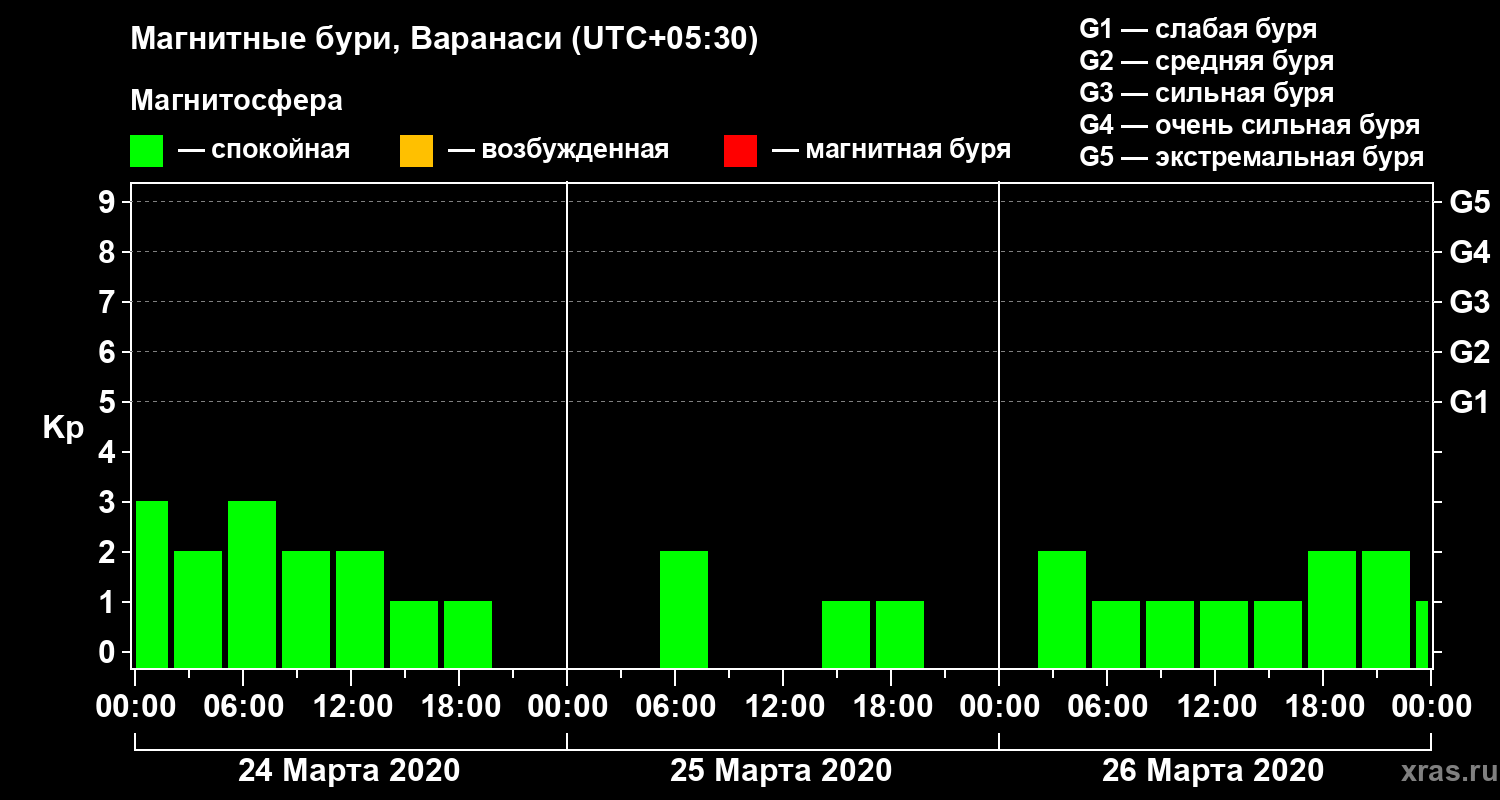Click 'G5 — экстремальная буря' legend line
1500x800 pixels.
tap(1251, 157)
